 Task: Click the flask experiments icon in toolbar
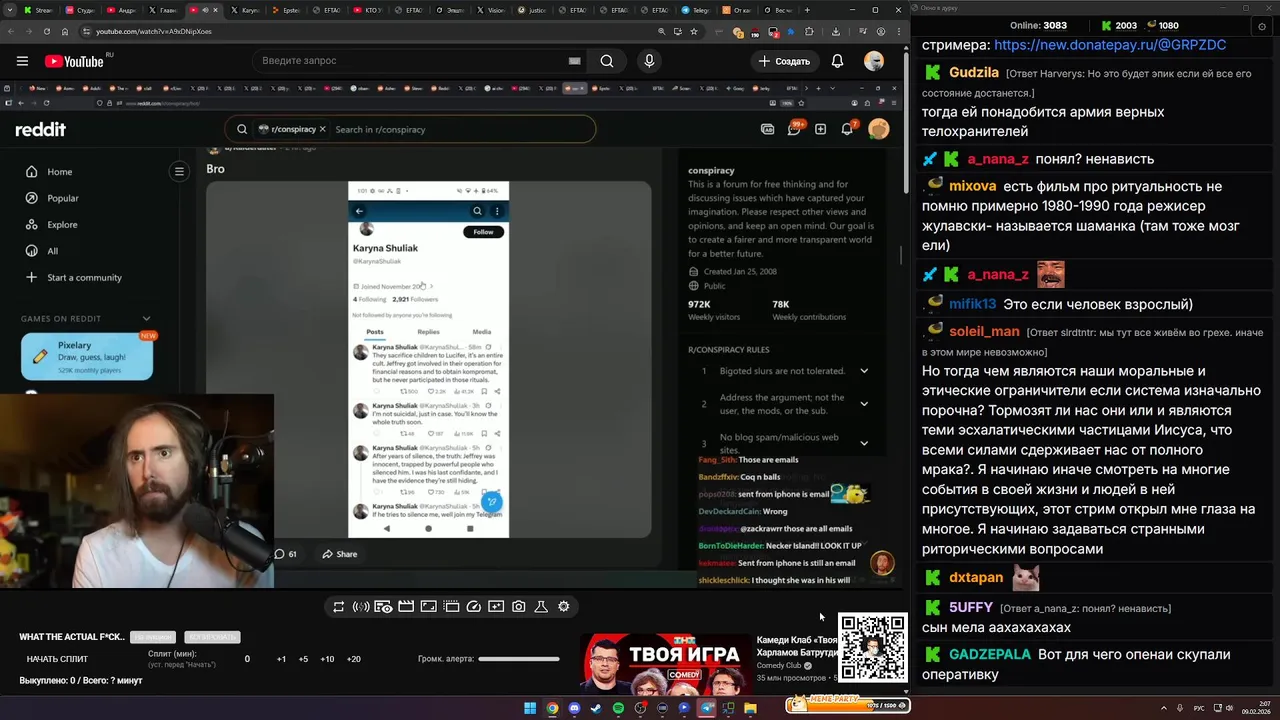coord(541,606)
